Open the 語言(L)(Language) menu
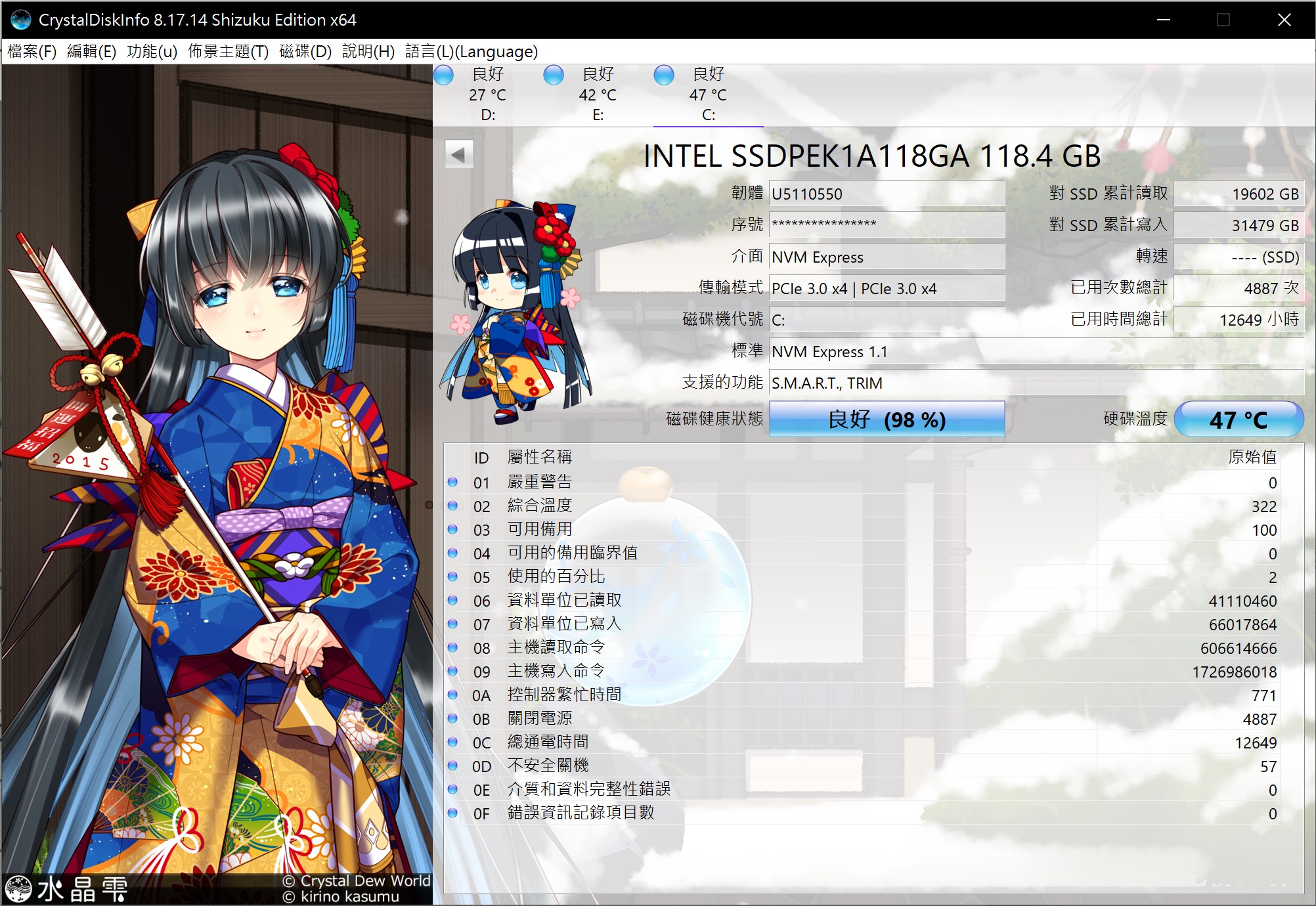1316x906 pixels. [471, 51]
